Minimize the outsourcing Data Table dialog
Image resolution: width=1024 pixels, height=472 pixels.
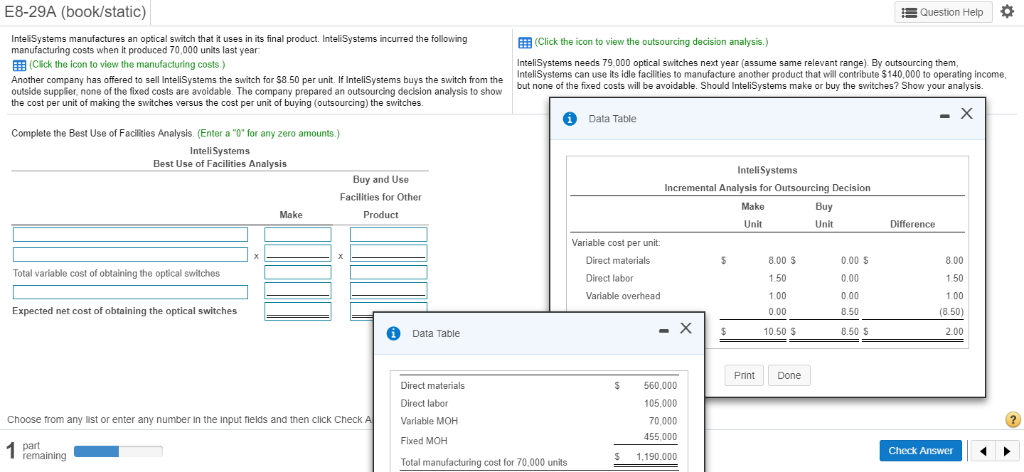[x=944, y=116]
